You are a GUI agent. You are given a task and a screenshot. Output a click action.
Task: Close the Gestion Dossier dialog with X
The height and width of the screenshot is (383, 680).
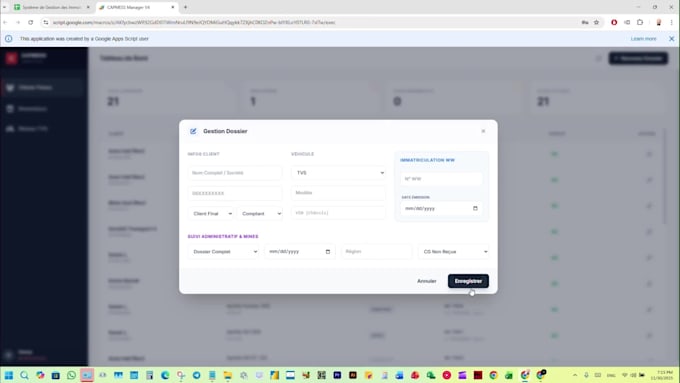click(483, 131)
